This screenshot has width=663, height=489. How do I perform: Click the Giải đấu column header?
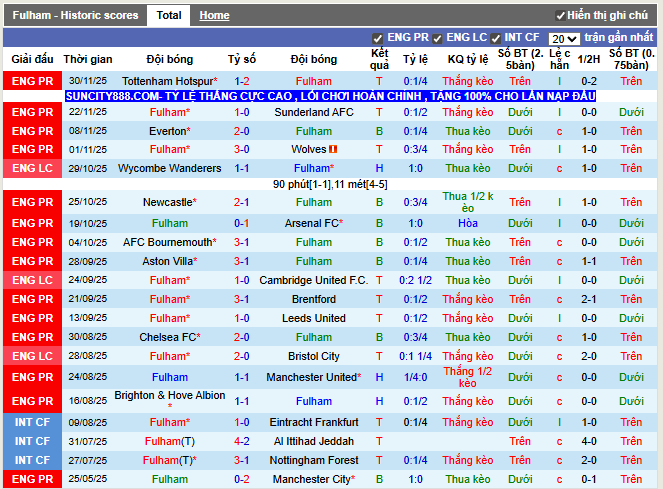click(33, 59)
